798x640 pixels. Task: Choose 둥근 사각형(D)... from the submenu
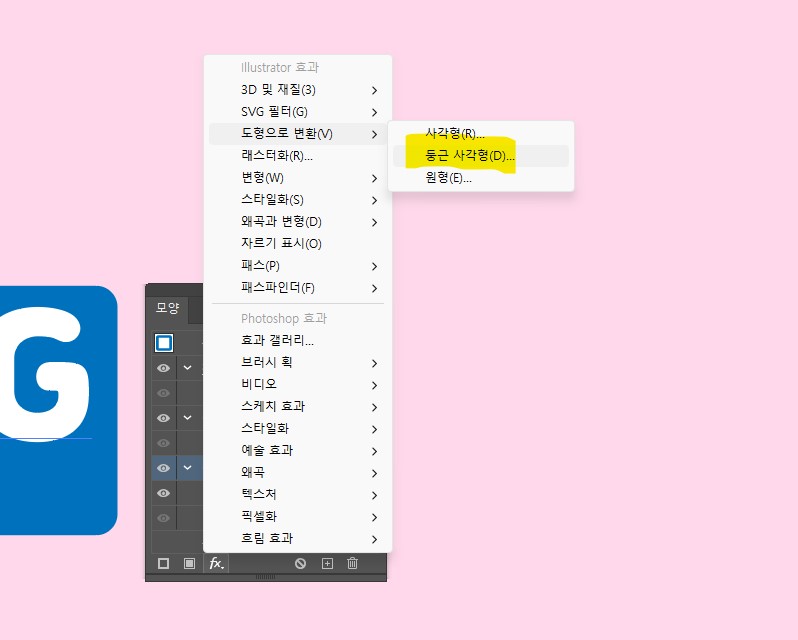(481, 156)
